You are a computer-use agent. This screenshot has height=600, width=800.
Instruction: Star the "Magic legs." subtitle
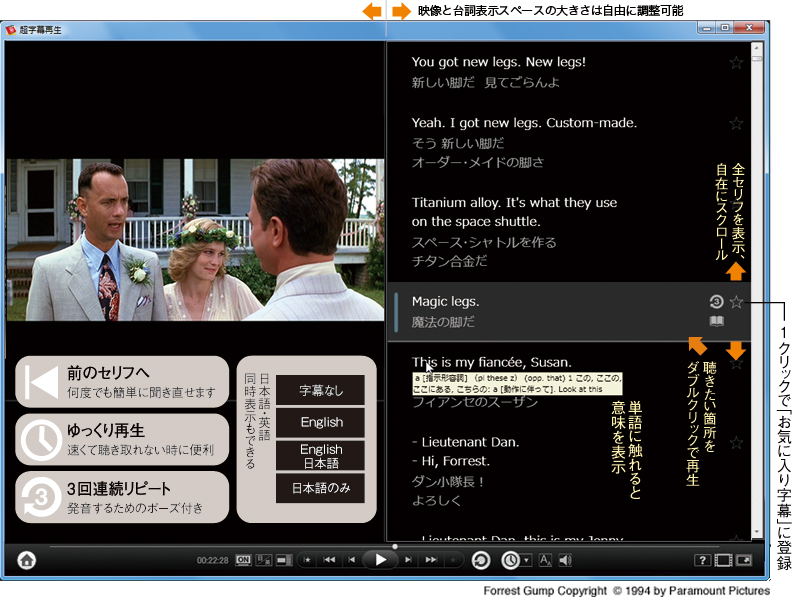pyautogui.click(x=736, y=302)
